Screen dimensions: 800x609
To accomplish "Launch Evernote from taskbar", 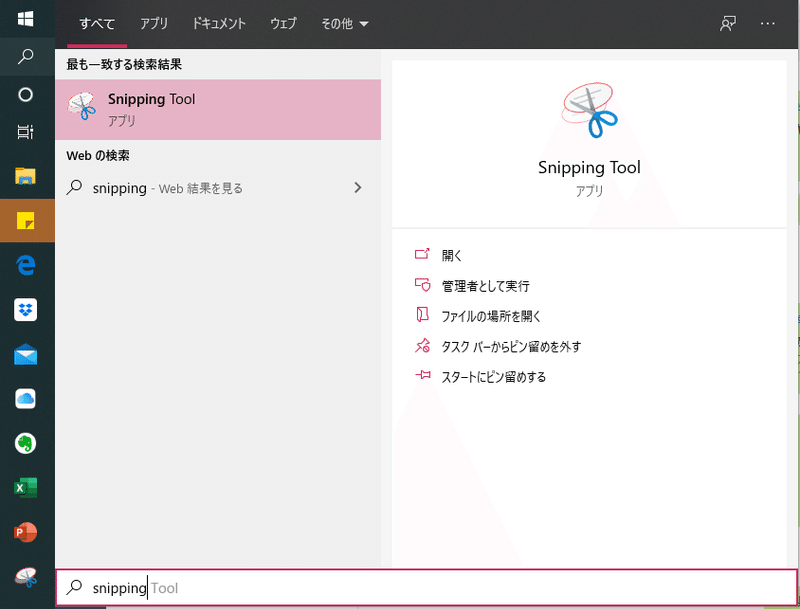I will [x=26, y=443].
